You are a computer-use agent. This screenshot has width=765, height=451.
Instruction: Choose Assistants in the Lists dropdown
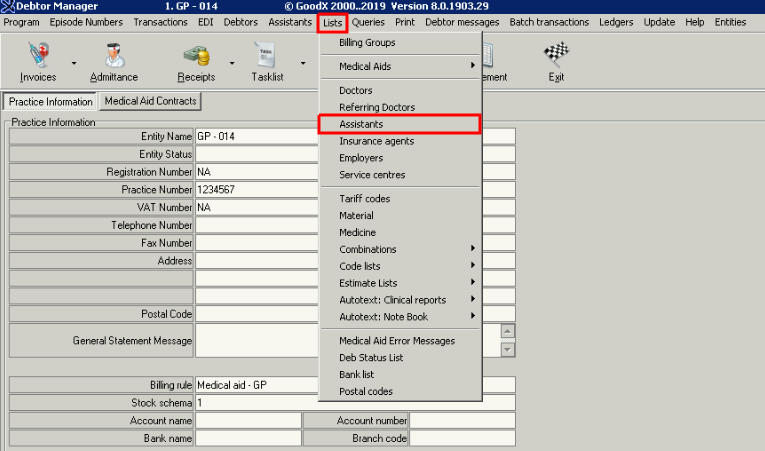pyautogui.click(x=400, y=124)
